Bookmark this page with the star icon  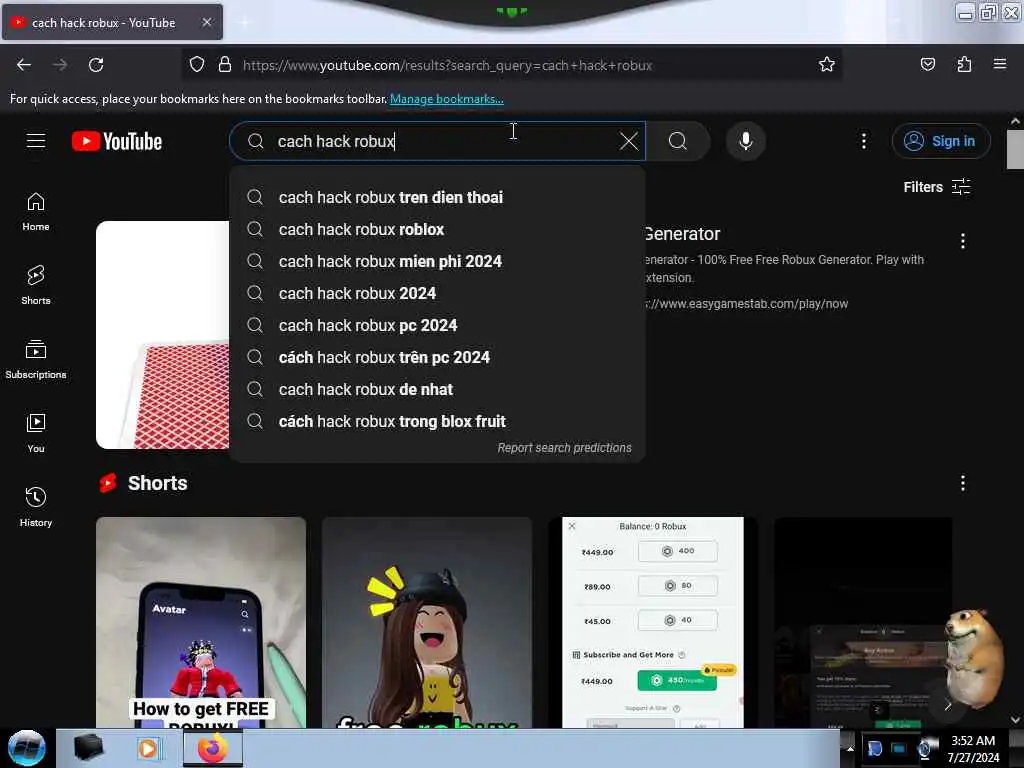coord(827,65)
